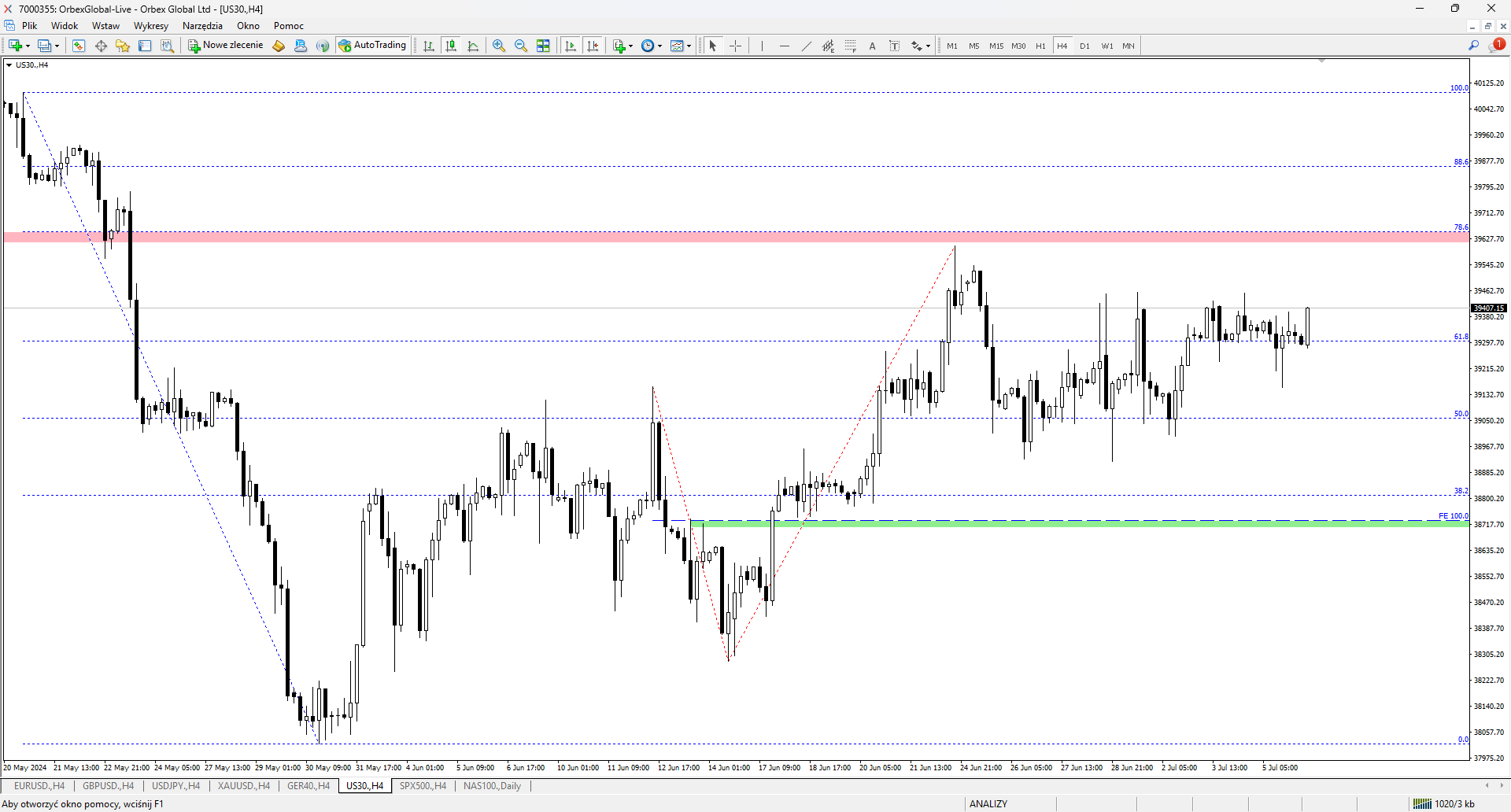Switch to NAS100,Daily chart tab
This screenshot has width=1511, height=812.
pyautogui.click(x=492, y=786)
